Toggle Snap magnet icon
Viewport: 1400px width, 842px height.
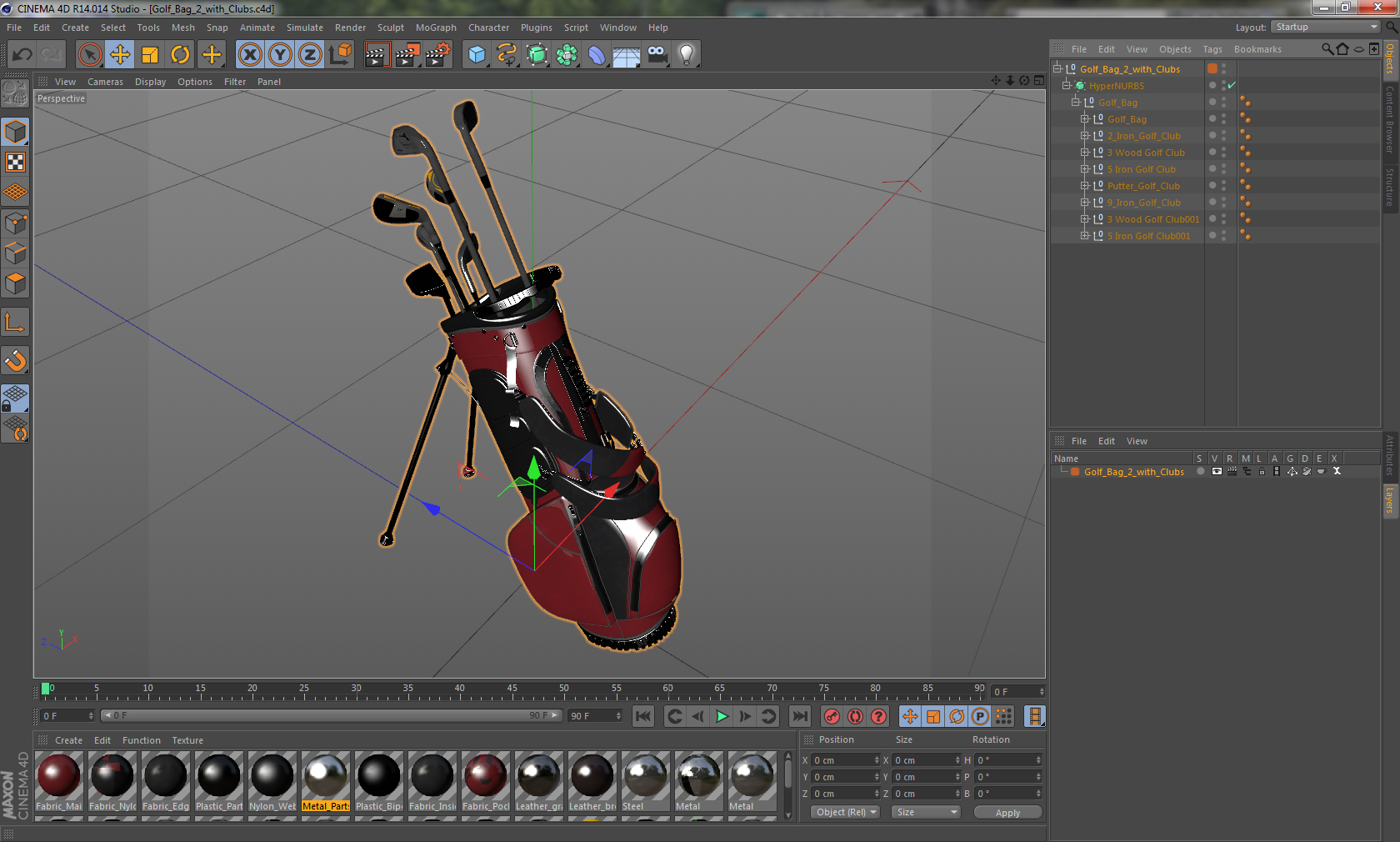(15, 360)
